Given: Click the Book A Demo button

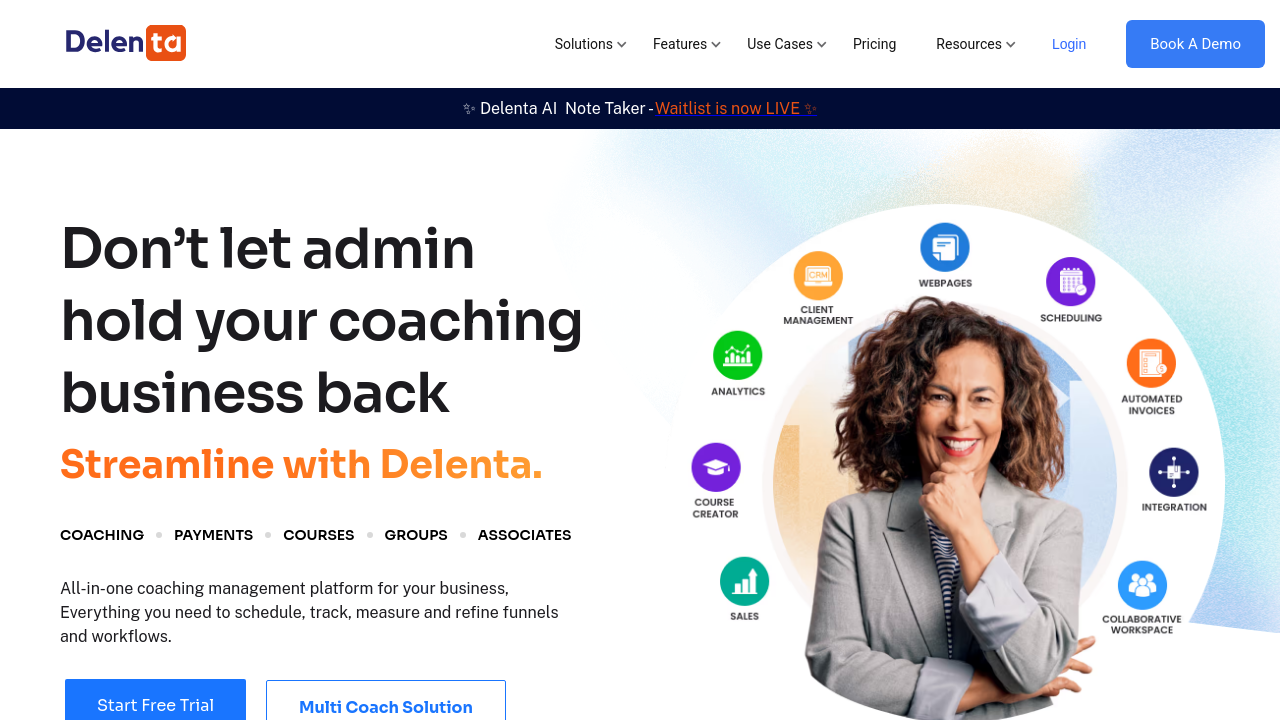Looking at the screenshot, I should pos(1195,44).
